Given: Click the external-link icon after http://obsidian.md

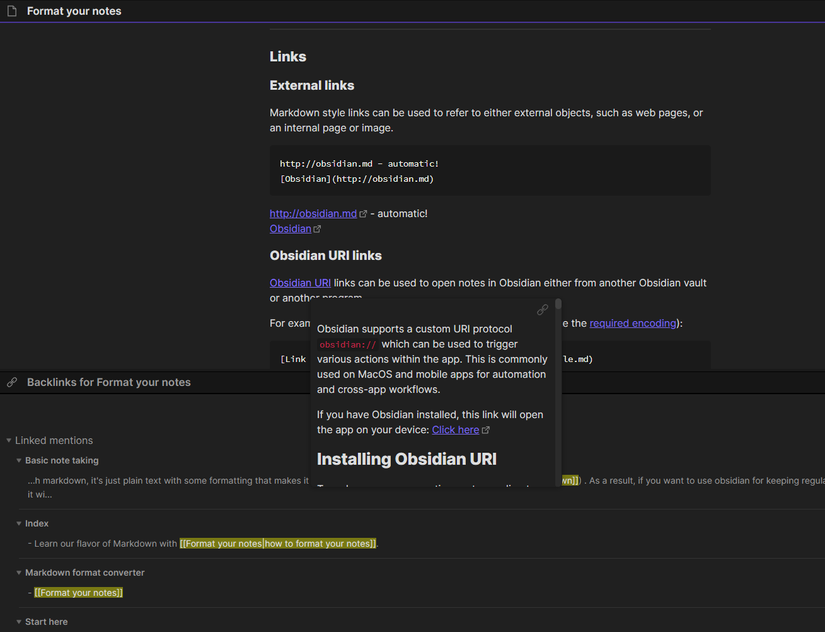Looking at the screenshot, I should click(x=363, y=214).
